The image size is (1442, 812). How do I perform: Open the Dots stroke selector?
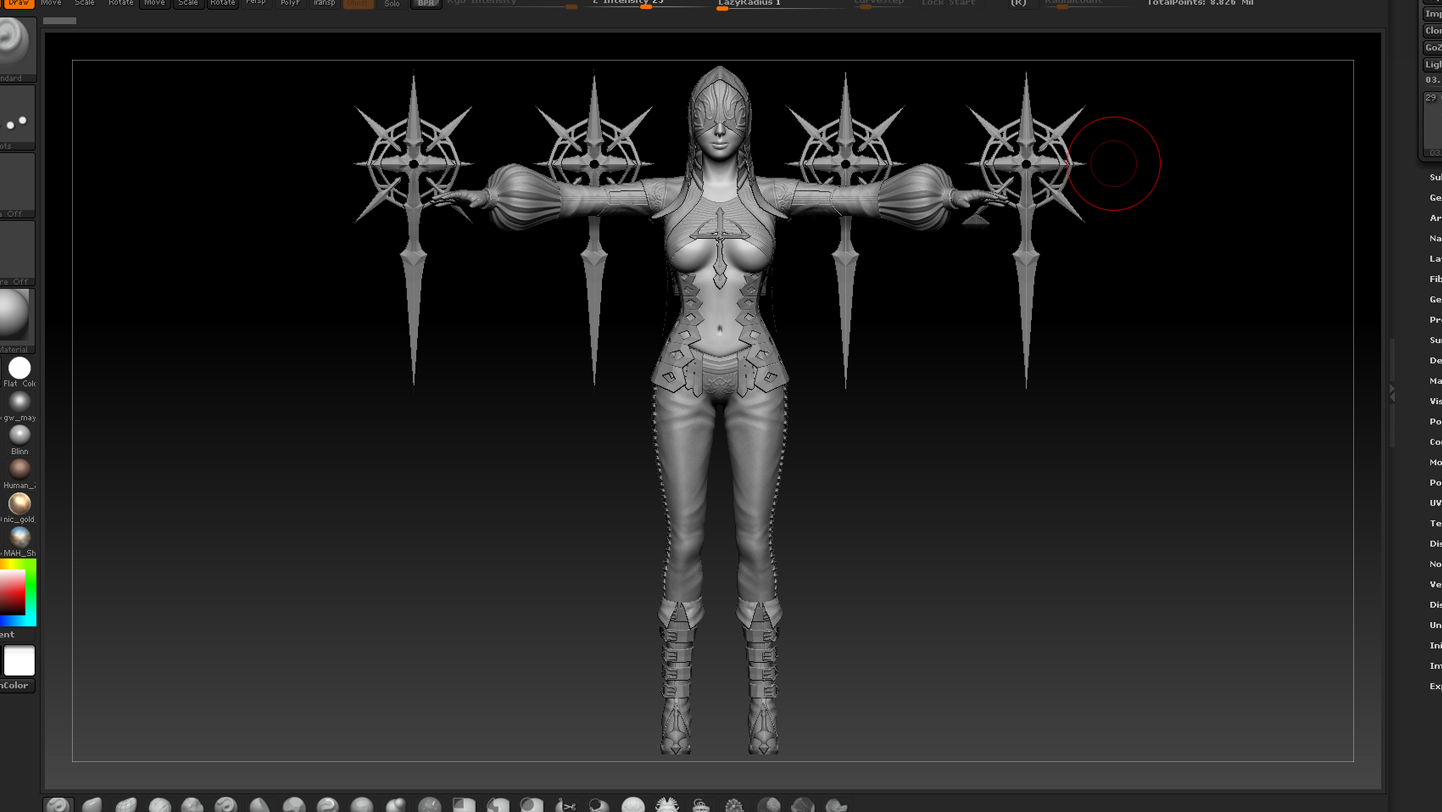17,118
